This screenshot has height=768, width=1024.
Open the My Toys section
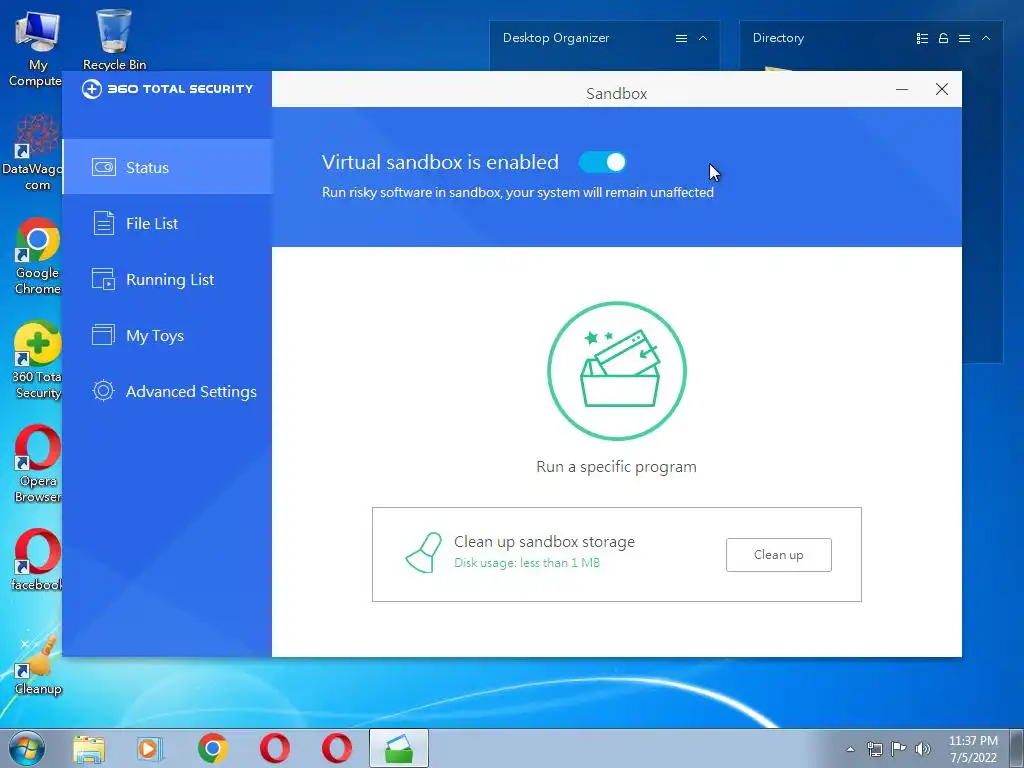167,336
